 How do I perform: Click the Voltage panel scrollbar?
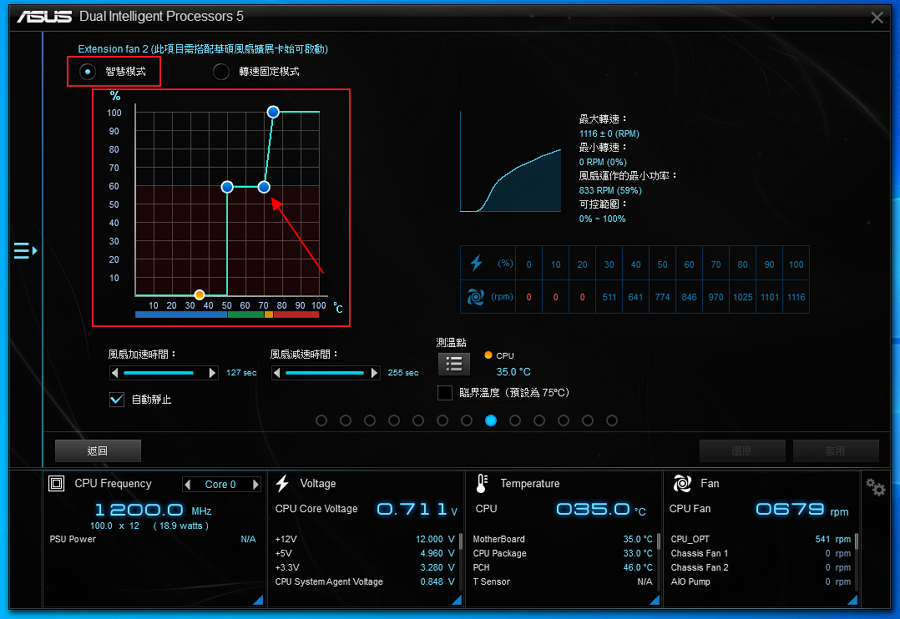460,541
